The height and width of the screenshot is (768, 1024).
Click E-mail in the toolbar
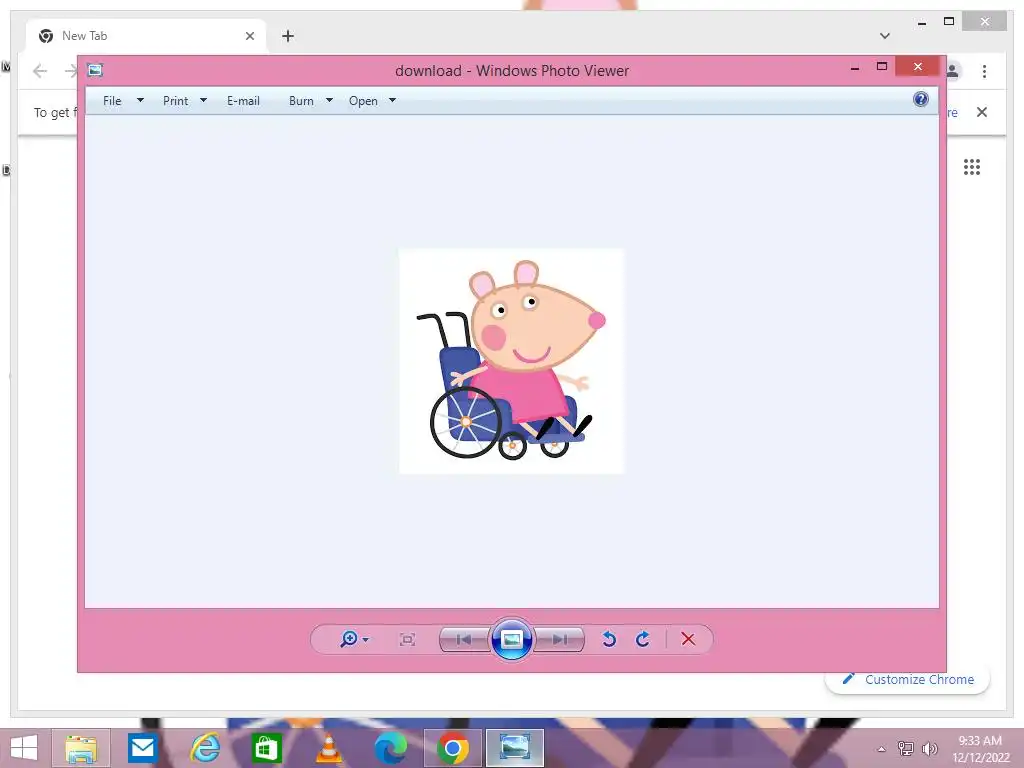[x=243, y=101]
